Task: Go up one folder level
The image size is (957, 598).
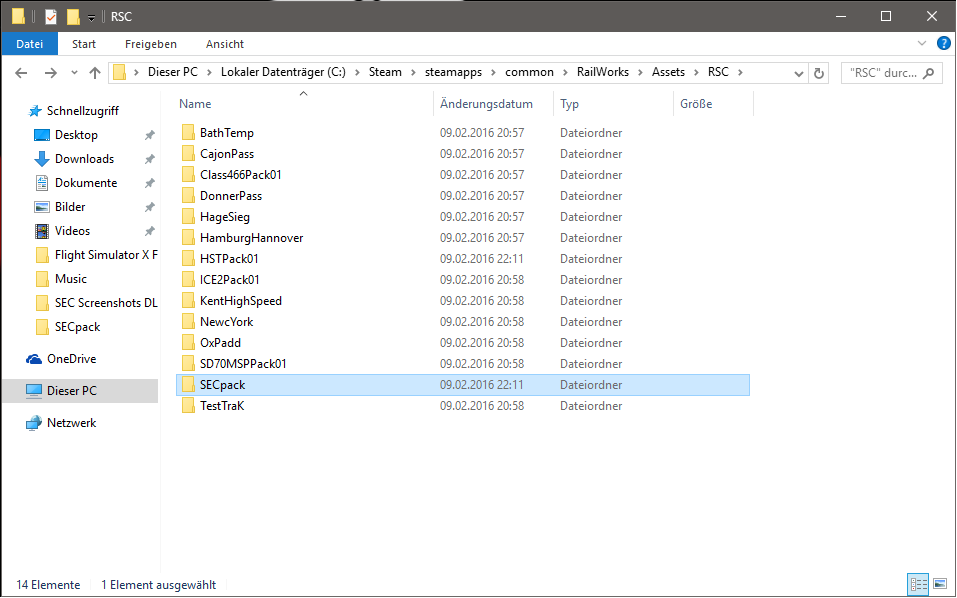Action: coord(95,73)
